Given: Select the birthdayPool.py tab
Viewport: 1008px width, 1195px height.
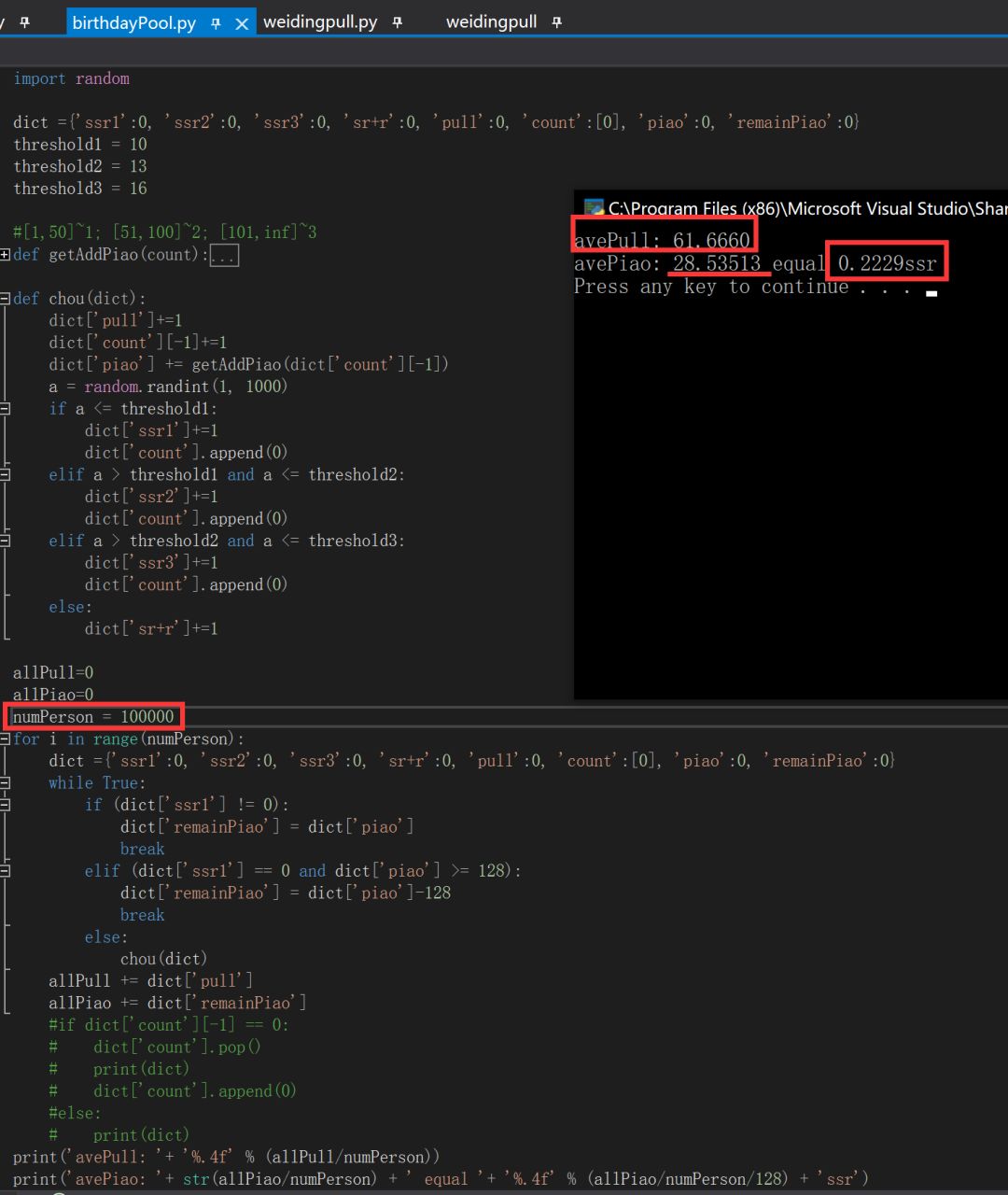Looking at the screenshot, I should point(133,22).
